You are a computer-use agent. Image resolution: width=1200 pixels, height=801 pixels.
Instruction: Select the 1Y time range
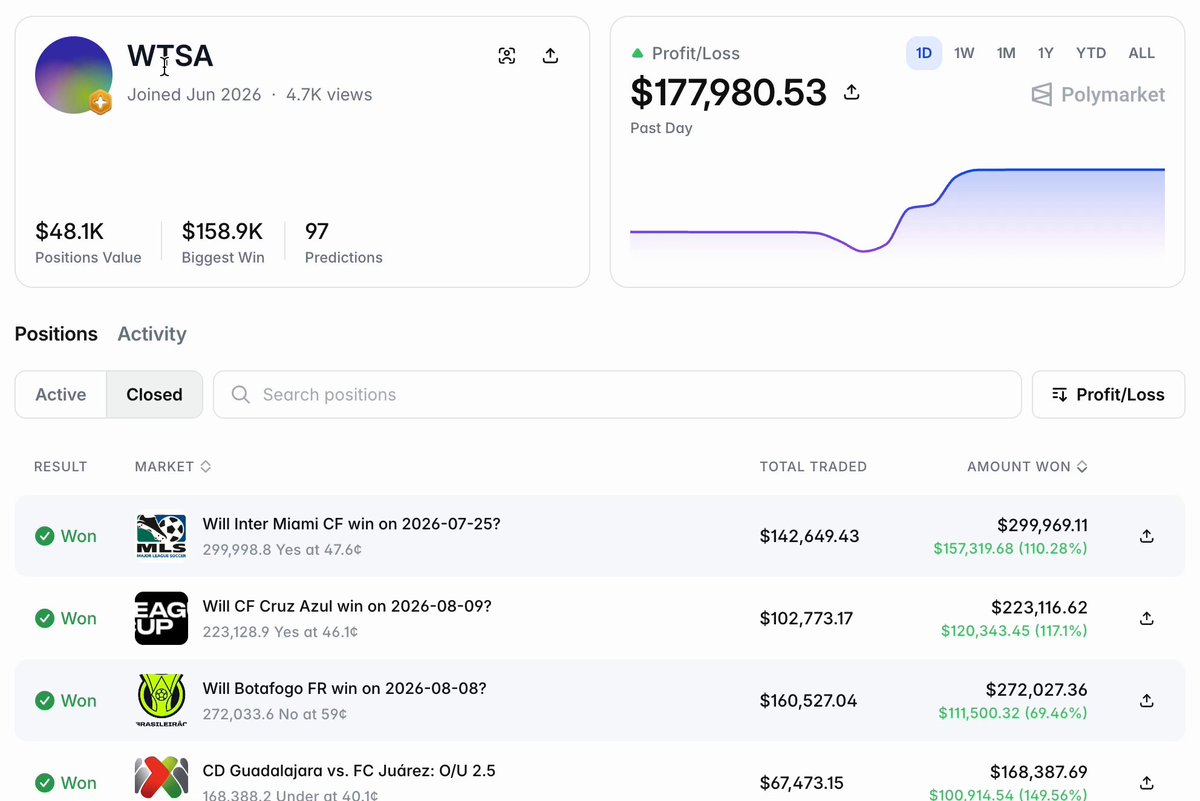coord(1045,53)
